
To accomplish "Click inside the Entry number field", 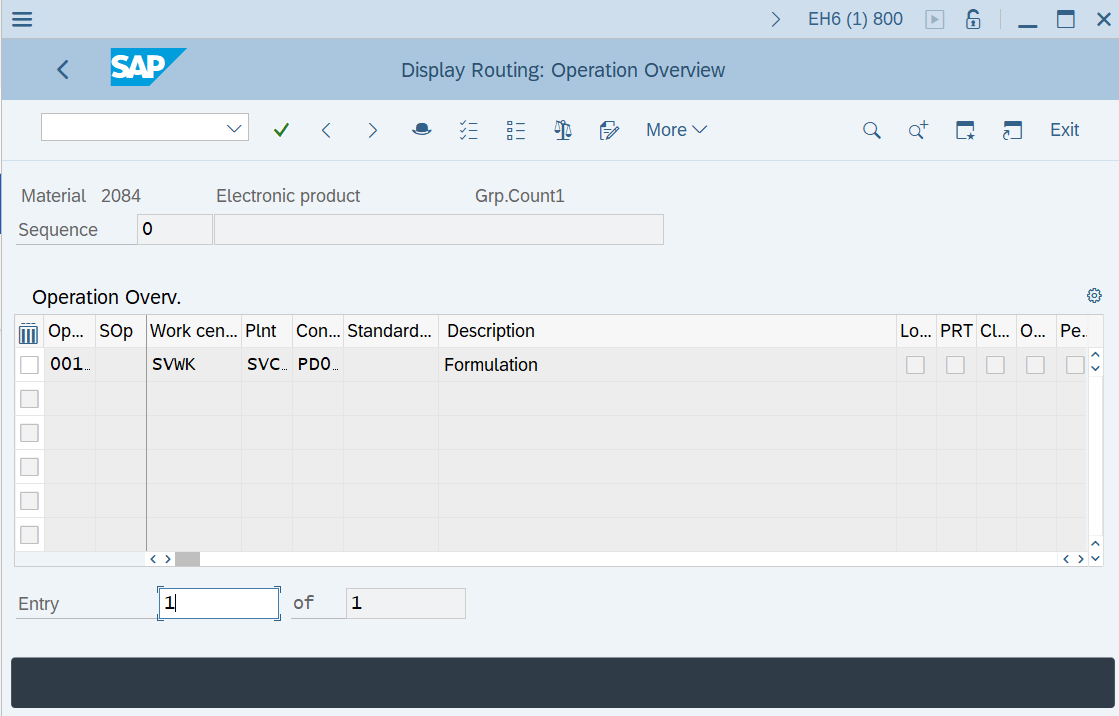I will coord(218,603).
